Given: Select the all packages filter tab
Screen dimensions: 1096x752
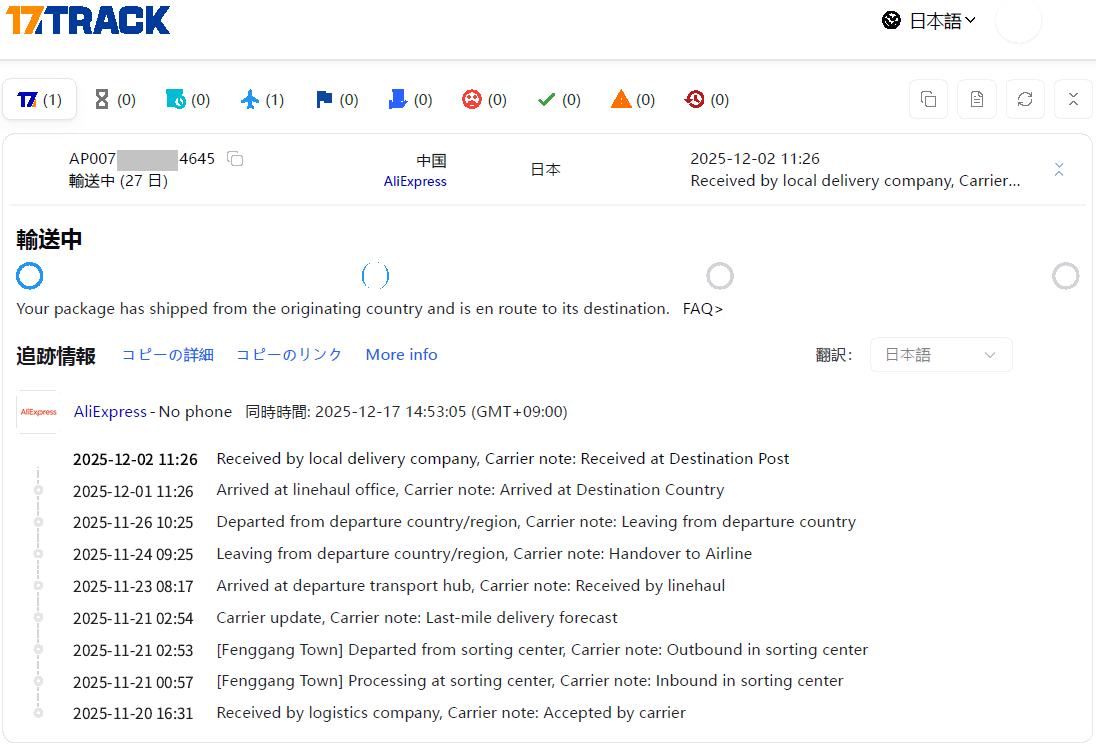Looking at the screenshot, I should (x=40, y=100).
